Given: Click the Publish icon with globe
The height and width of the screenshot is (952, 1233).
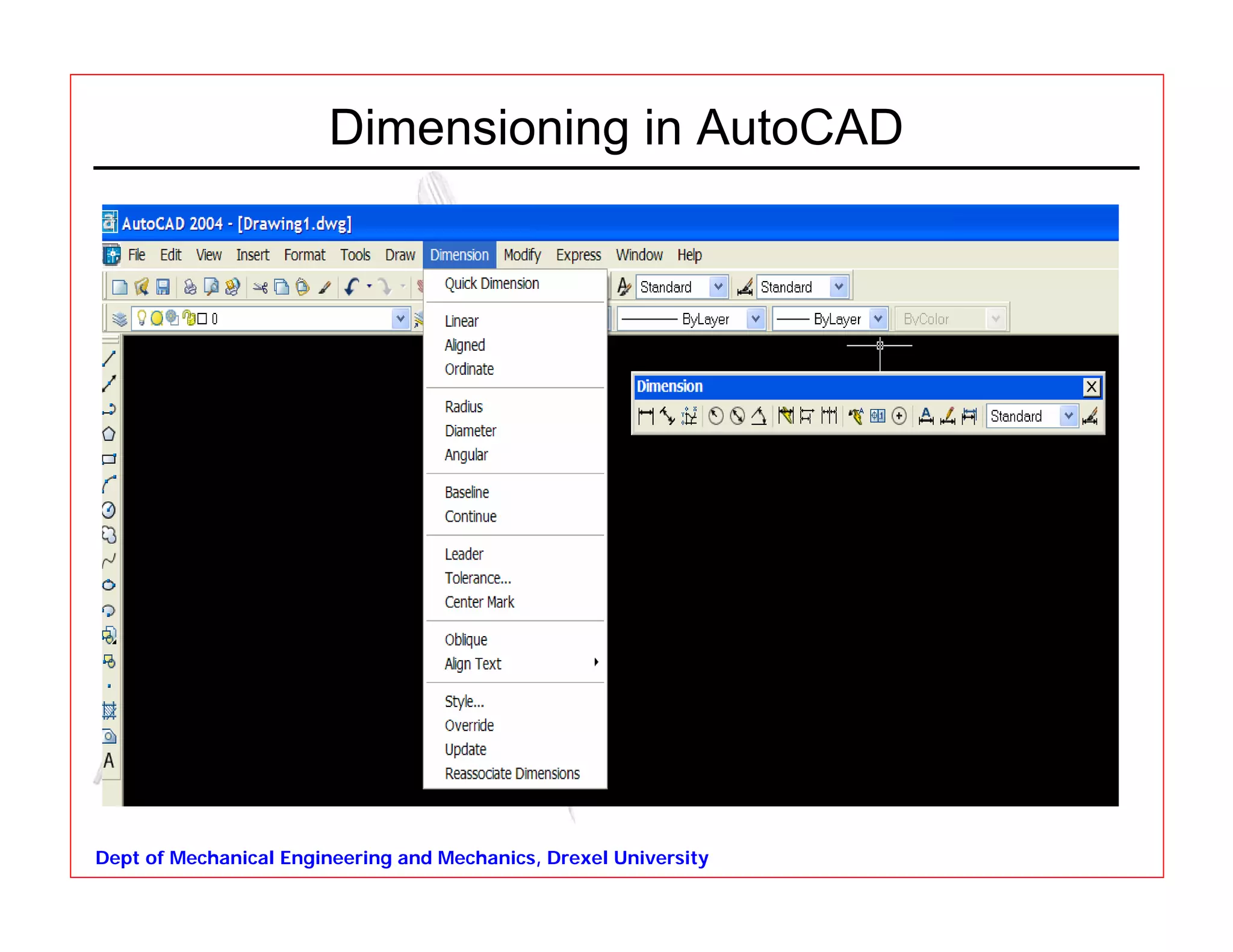Looking at the screenshot, I should point(232,287).
